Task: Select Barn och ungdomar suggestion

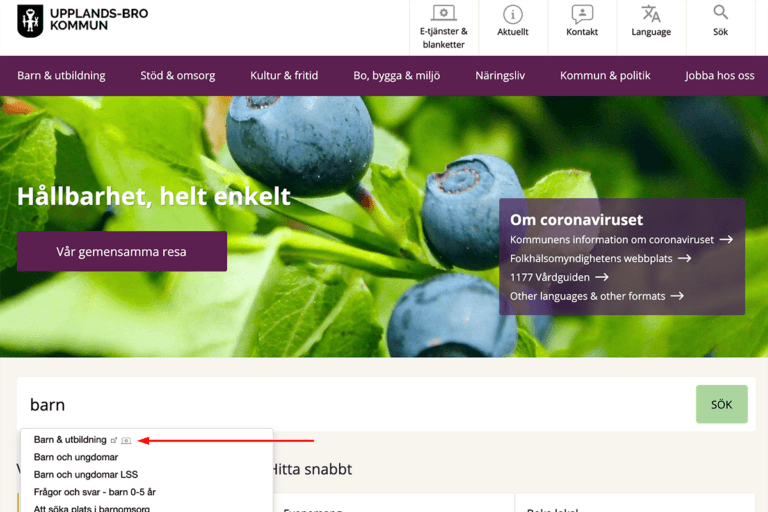Action: (x=76, y=457)
